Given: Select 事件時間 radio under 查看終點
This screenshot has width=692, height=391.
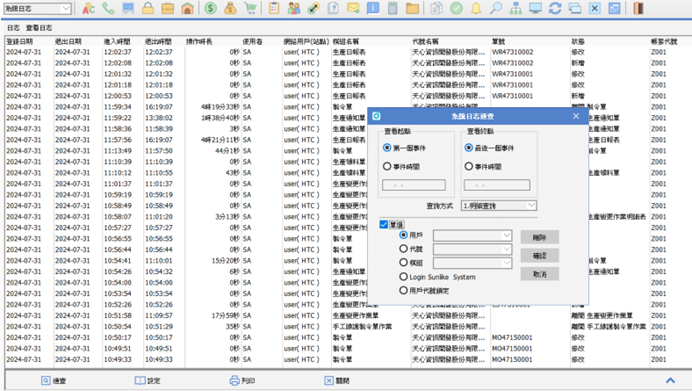Looking at the screenshot, I should (x=469, y=166).
